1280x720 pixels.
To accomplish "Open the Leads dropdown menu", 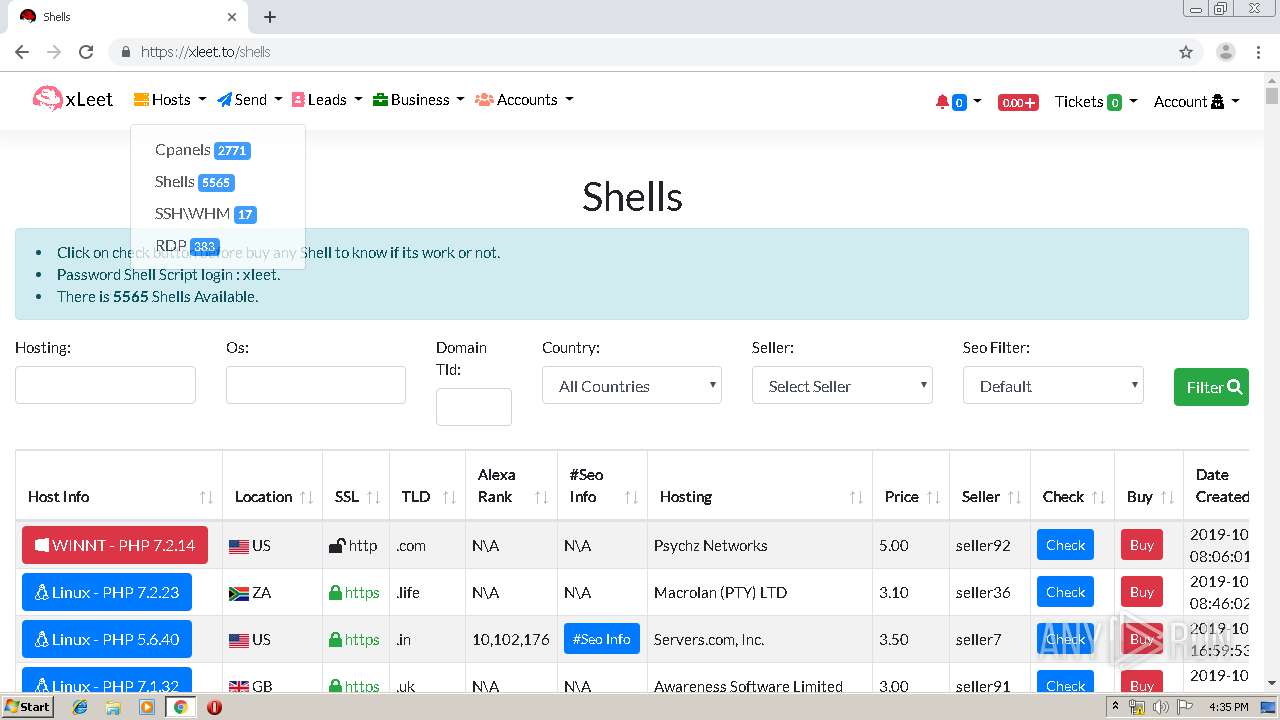I will (327, 100).
